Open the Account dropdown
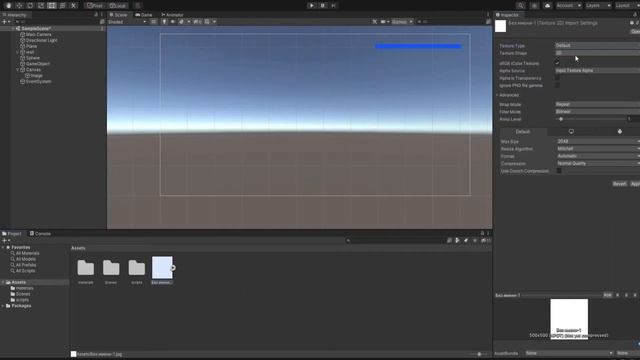Image resolution: width=640 pixels, height=360 pixels. click(569, 6)
